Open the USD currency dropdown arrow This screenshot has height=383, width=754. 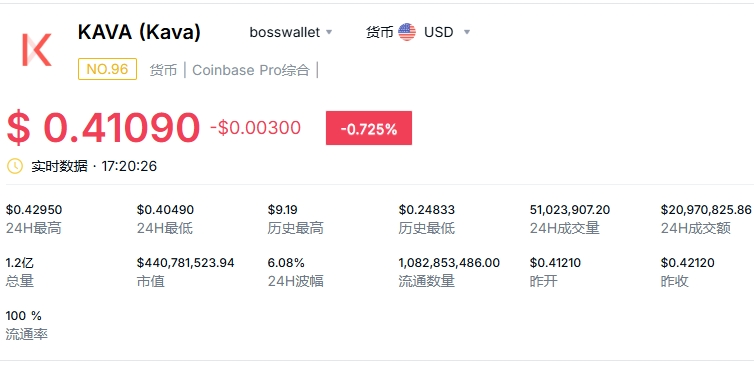pos(466,32)
